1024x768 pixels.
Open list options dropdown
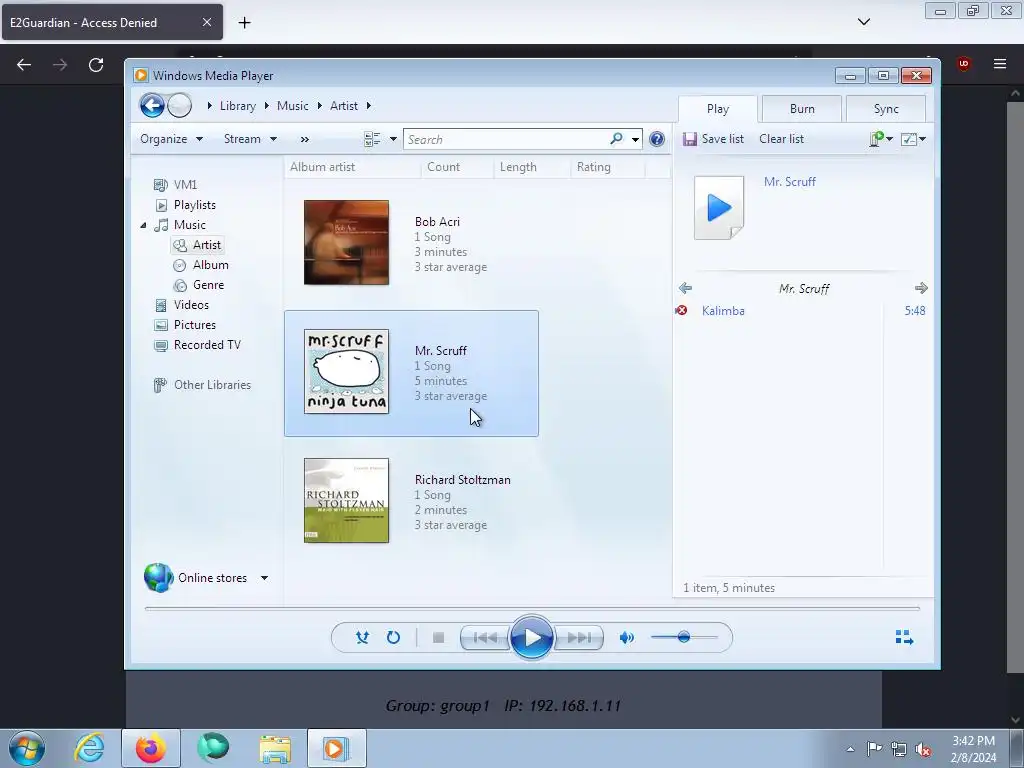click(x=913, y=138)
